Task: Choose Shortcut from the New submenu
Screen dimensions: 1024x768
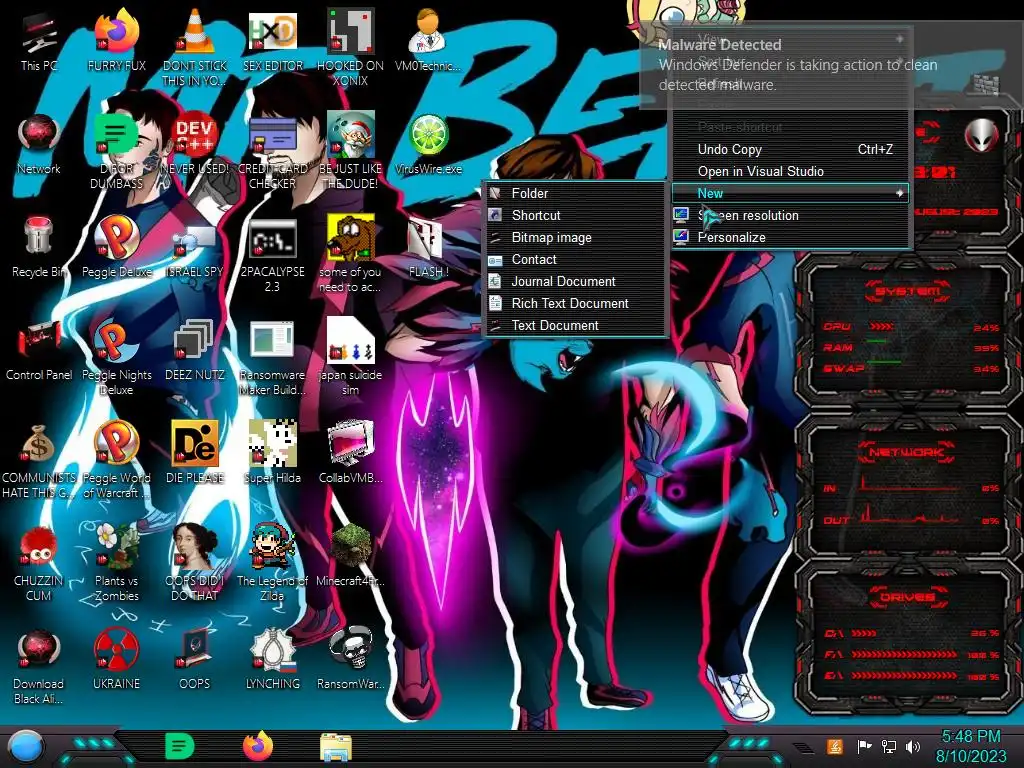Action: pyautogui.click(x=575, y=216)
